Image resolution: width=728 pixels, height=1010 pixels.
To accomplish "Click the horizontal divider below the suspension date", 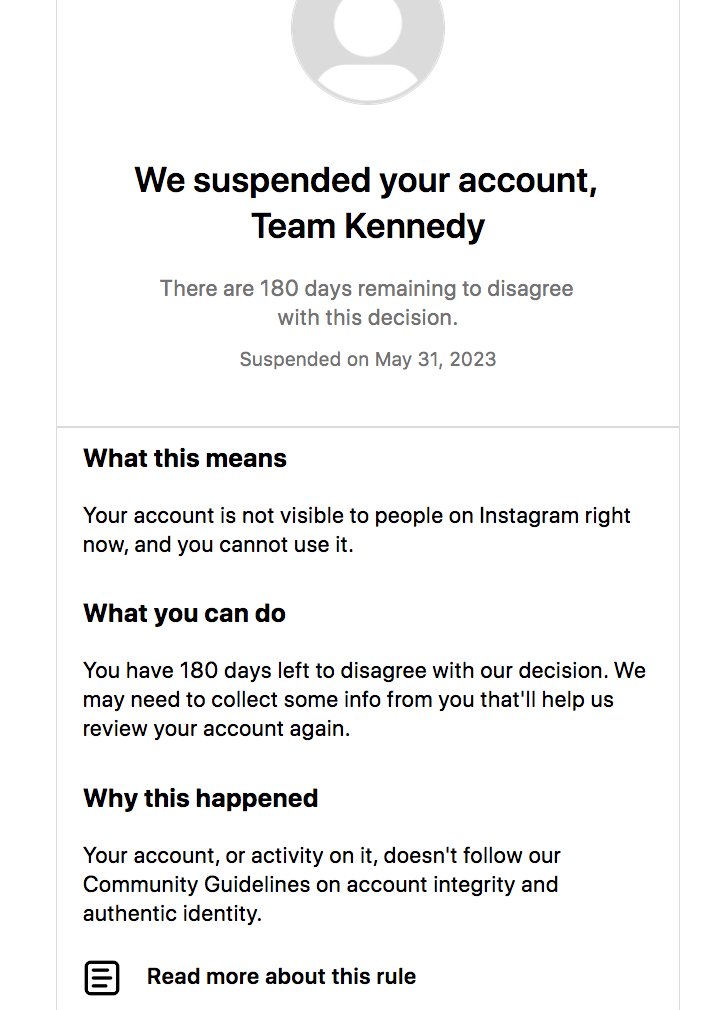I will click(367, 426).
